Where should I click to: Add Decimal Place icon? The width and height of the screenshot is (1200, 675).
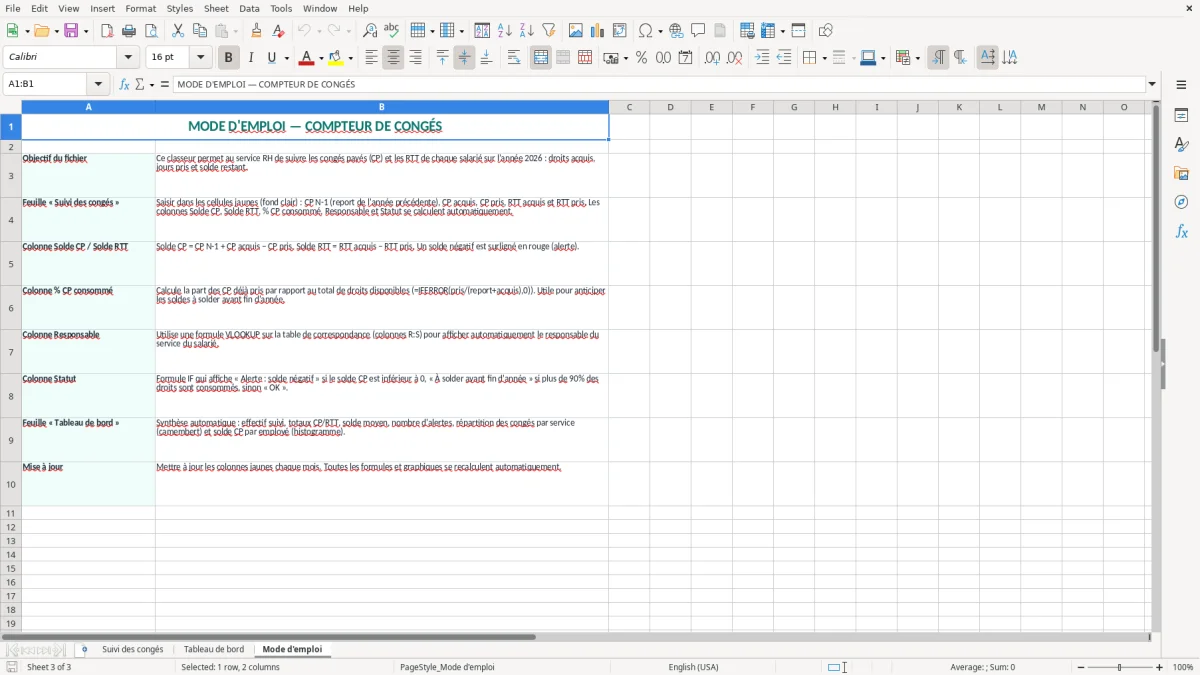pyautogui.click(x=712, y=58)
